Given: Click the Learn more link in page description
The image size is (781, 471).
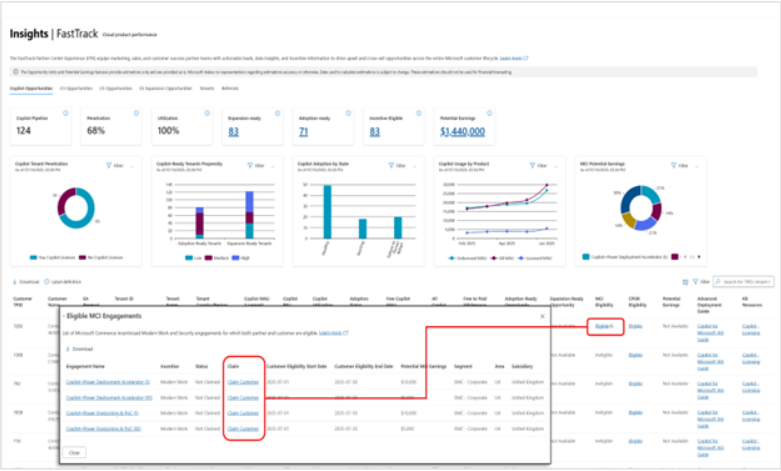Looking at the screenshot, I should (514, 58).
